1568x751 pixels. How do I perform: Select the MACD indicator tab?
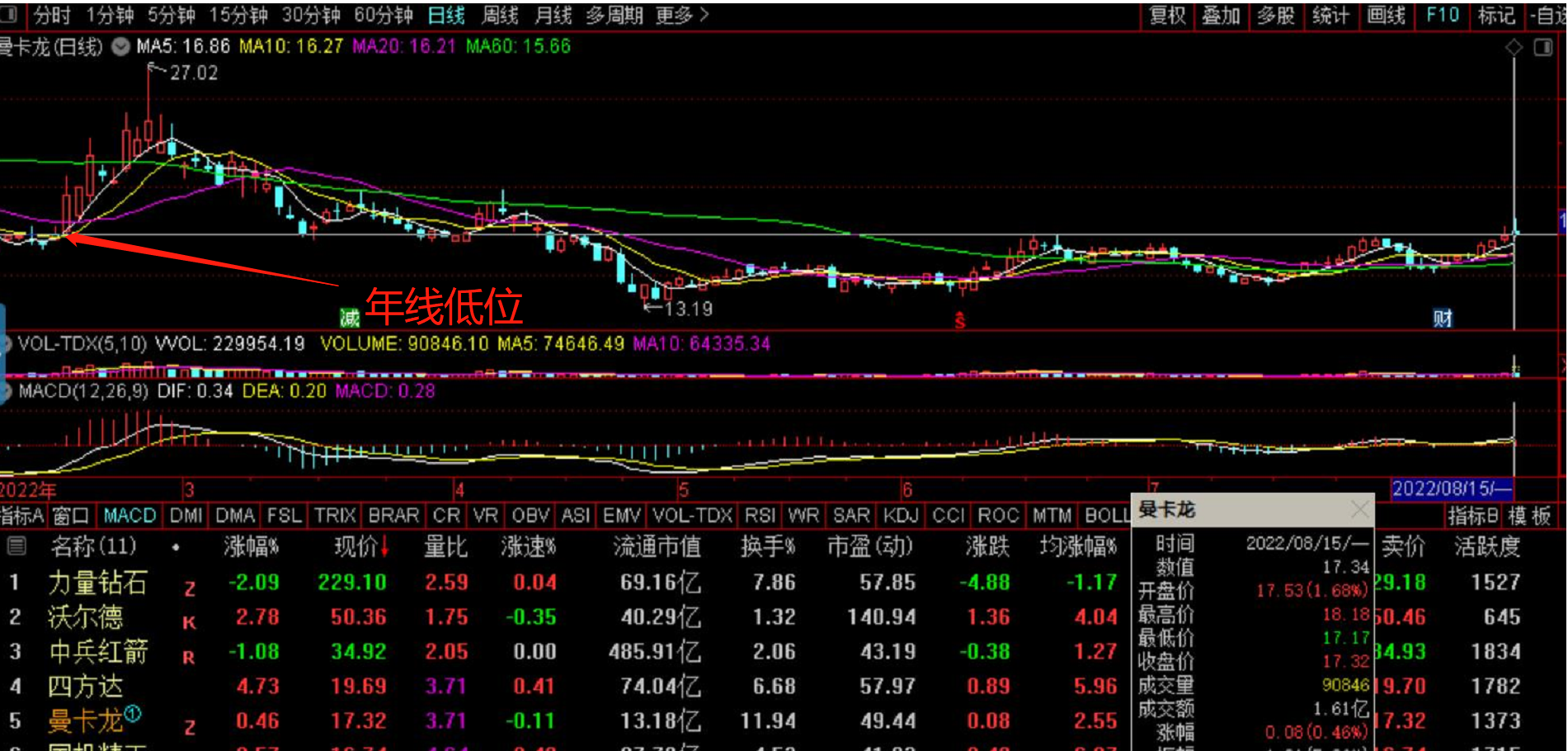(129, 516)
